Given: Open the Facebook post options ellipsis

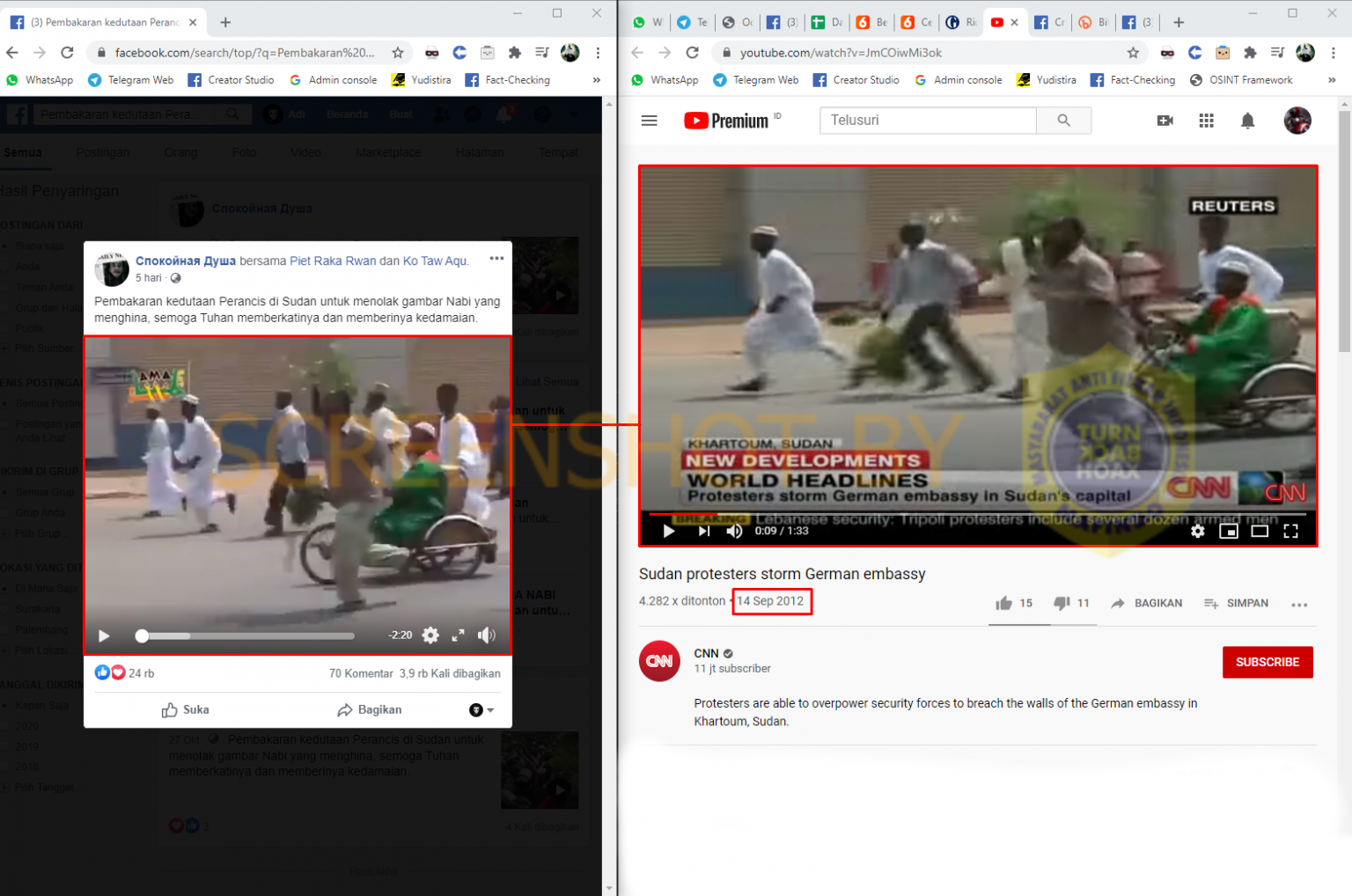Looking at the screenshot, I should (496, 259).
